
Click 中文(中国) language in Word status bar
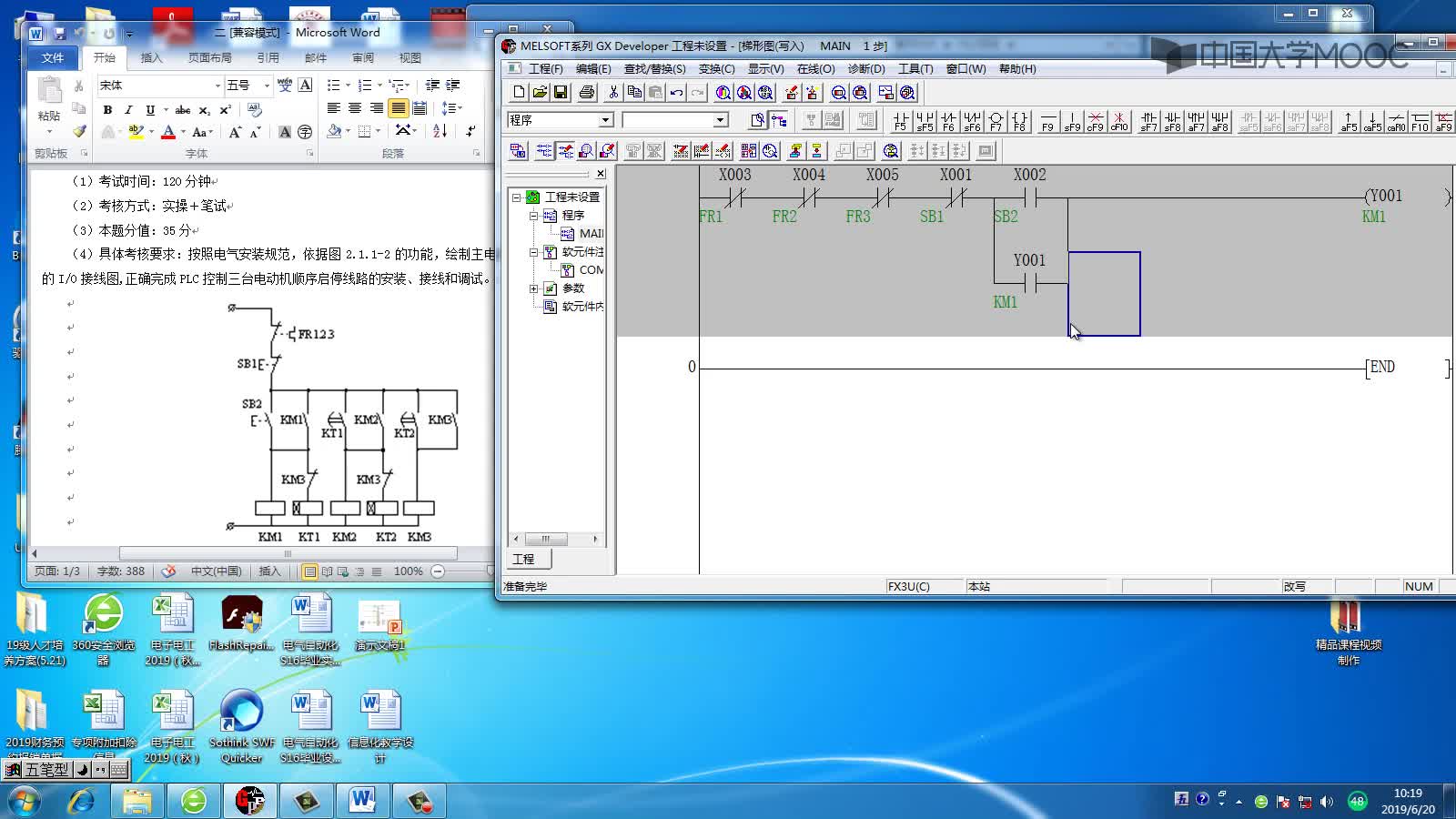click(x=217, y=571)
